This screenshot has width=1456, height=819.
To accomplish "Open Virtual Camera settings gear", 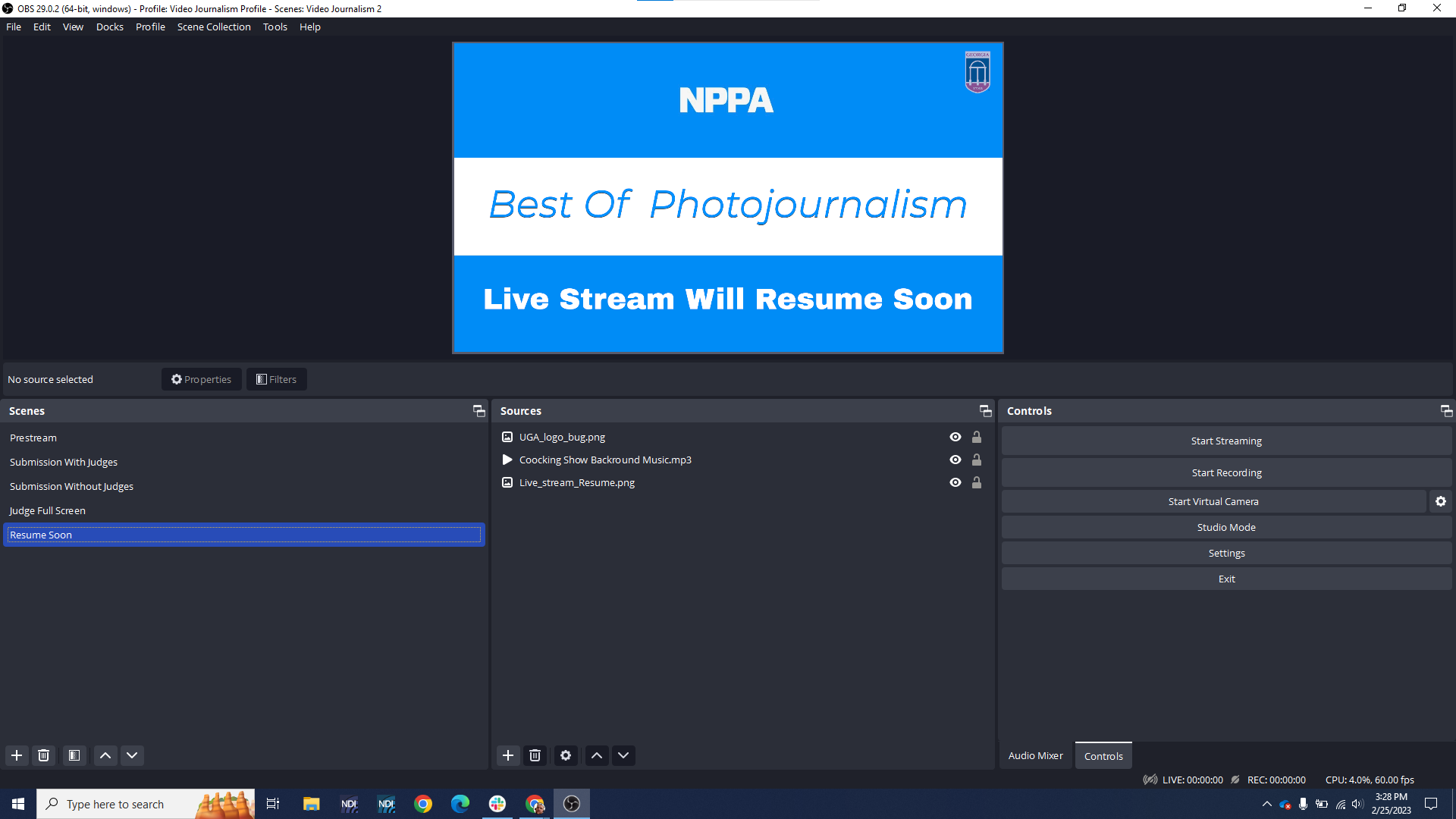I will (1441, 501).
